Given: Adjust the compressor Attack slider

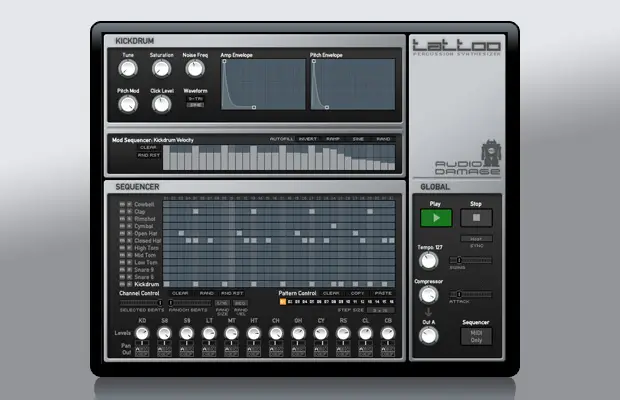Looking at the screenshot, I should coord(471,294).
